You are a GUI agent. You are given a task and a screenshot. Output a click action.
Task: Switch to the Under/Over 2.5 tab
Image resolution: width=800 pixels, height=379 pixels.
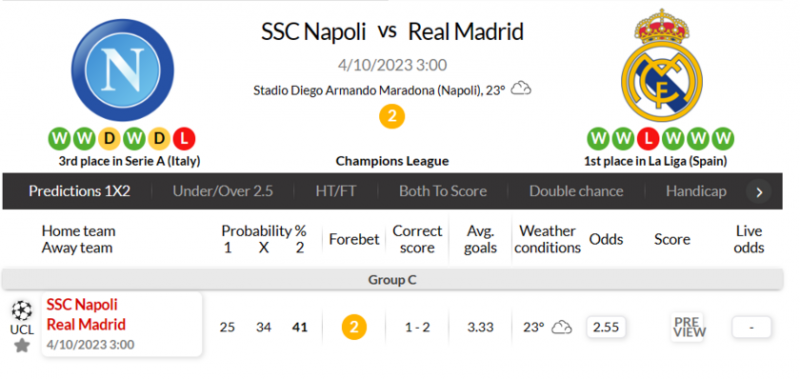(x=222, y=191)
